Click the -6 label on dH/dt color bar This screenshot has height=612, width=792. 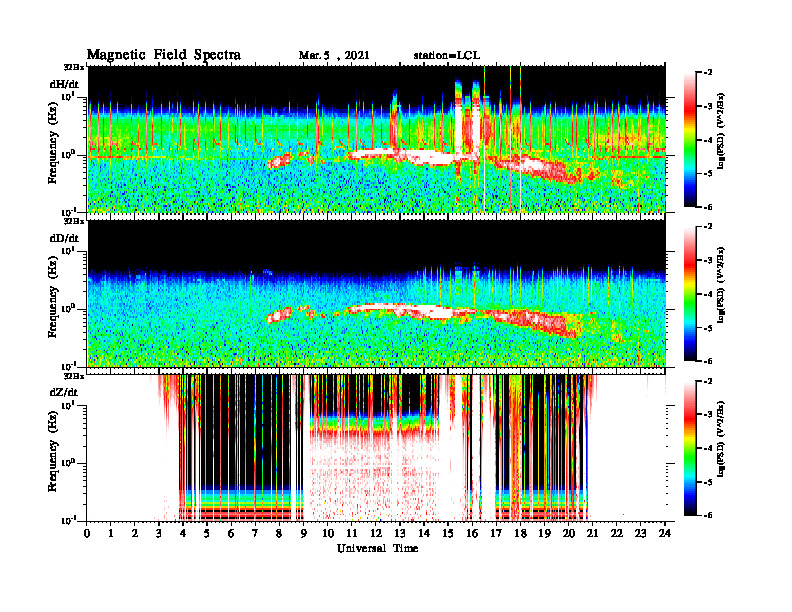click(708, 207)
